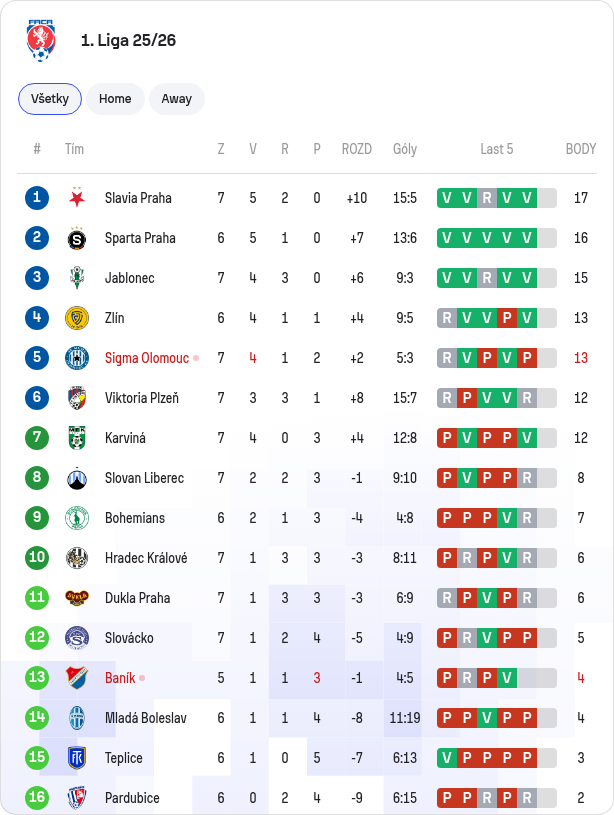Click the Viktoria Plzeň crest icon
Screen dimensions: 614x815
(x=77, y=398)
